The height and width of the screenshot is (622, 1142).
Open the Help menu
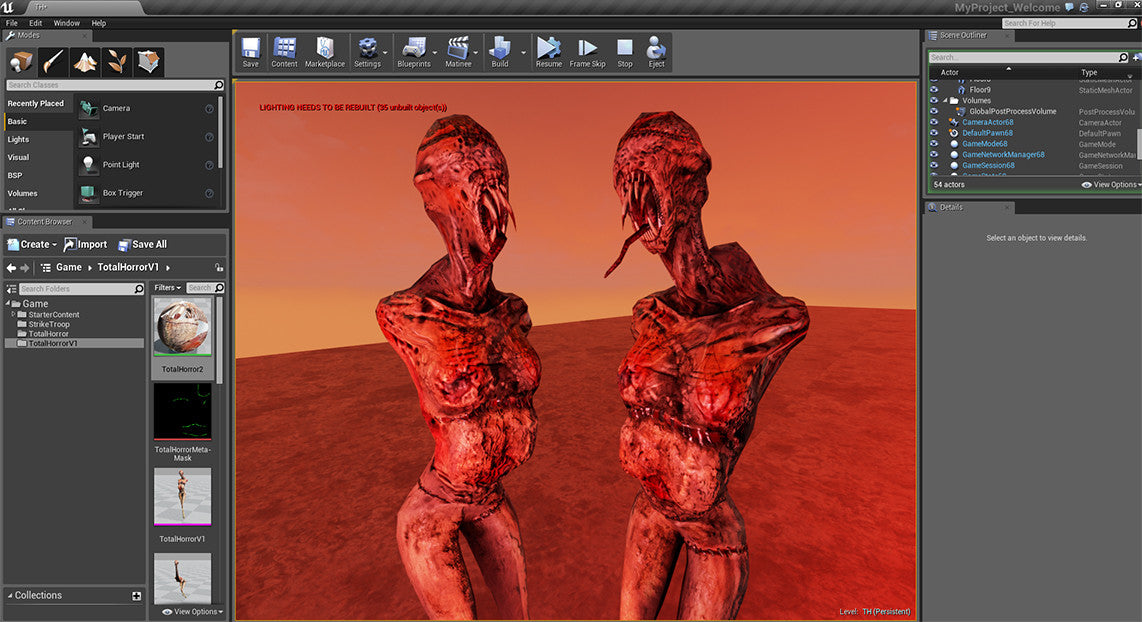(x=98, y=23)
